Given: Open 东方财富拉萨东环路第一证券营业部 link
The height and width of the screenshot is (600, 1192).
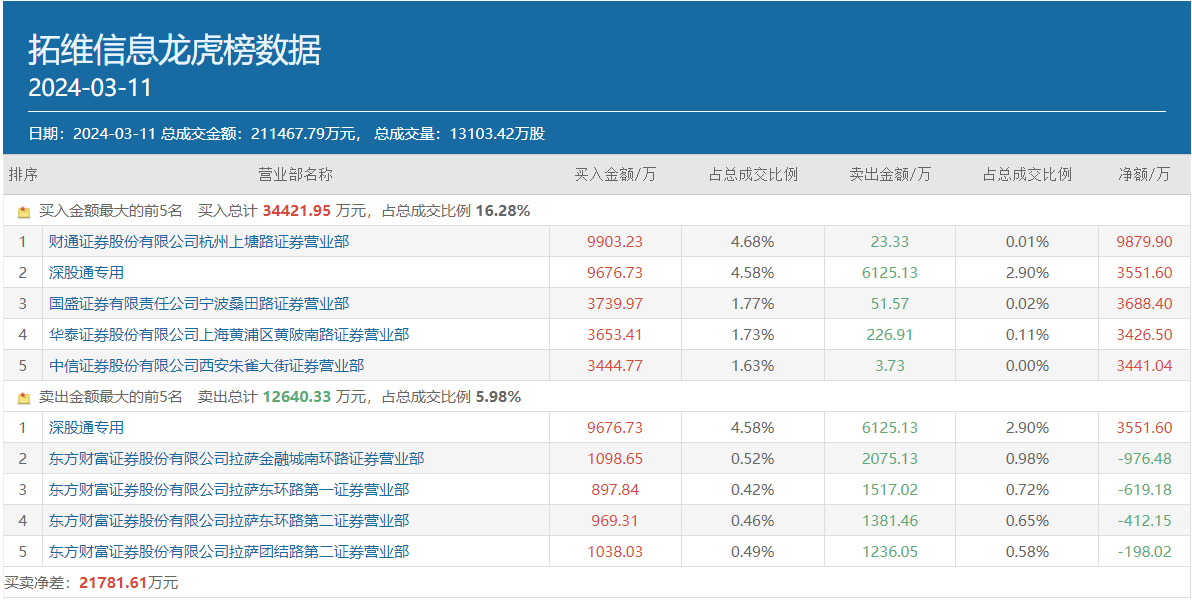Looking at the screenshot, I should point(229,489).
